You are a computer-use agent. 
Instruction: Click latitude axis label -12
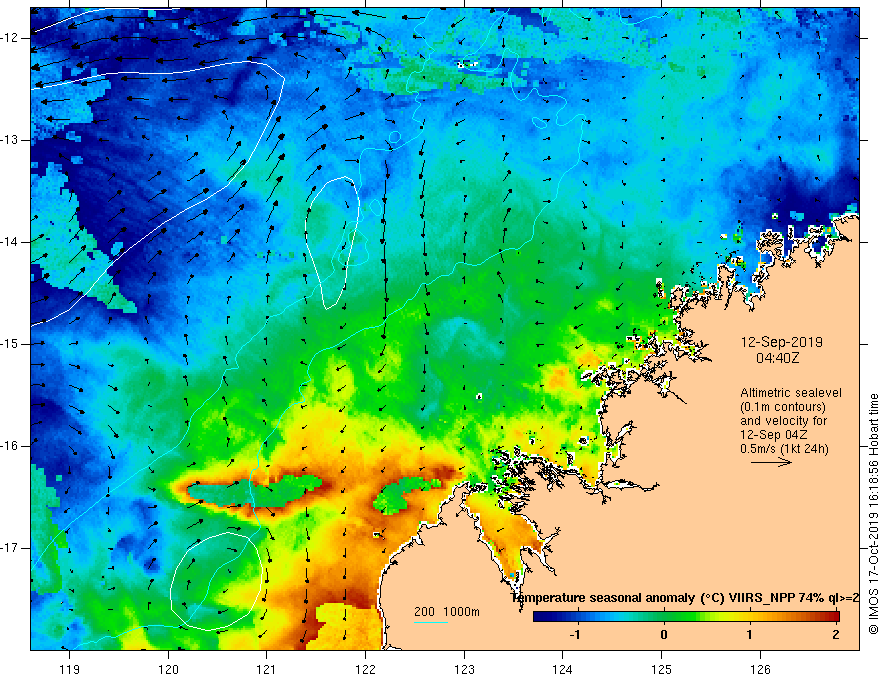point(10,38)
